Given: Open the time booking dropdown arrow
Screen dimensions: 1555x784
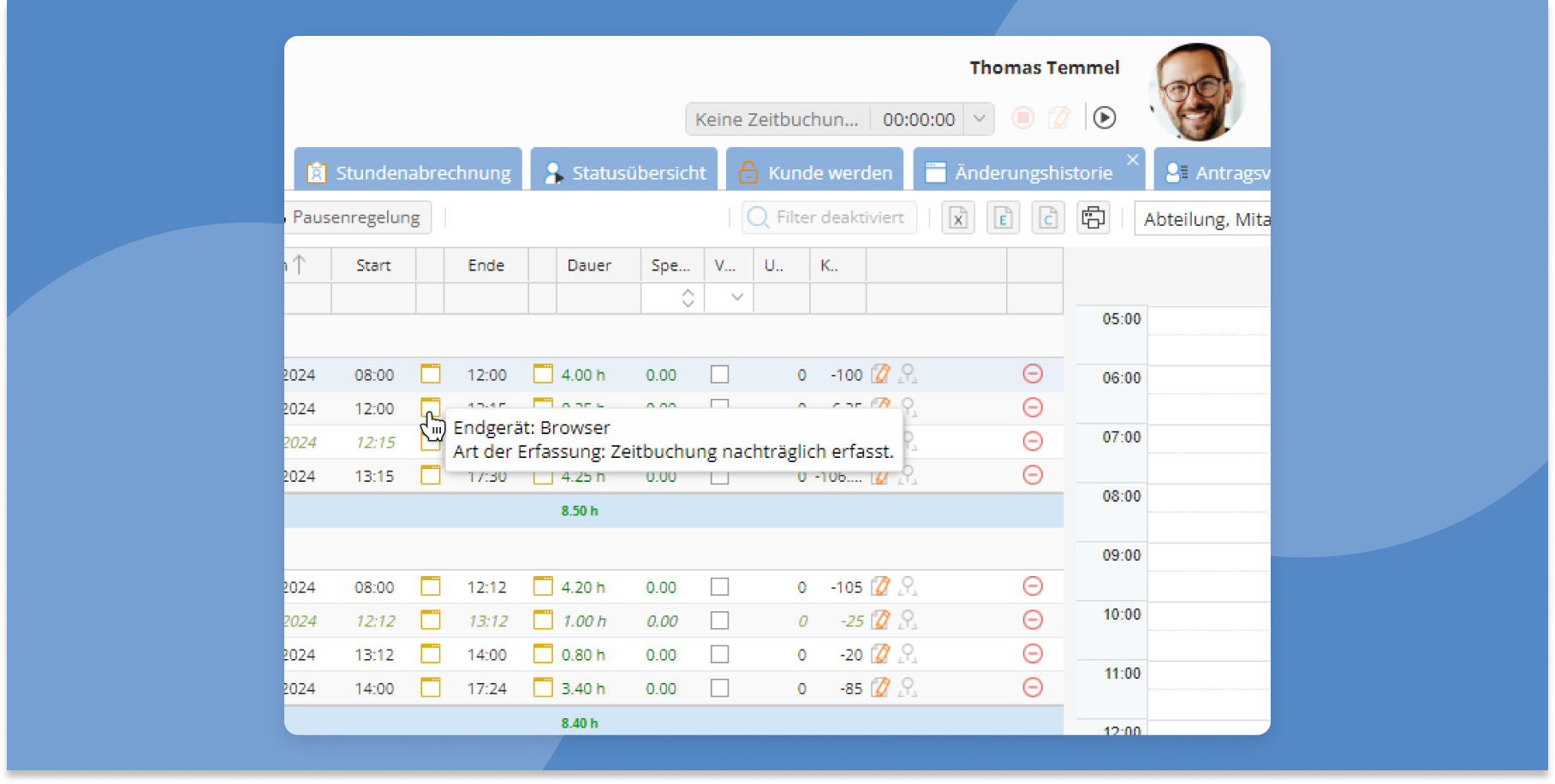Looking at the screenshot, I should point(979,119).
